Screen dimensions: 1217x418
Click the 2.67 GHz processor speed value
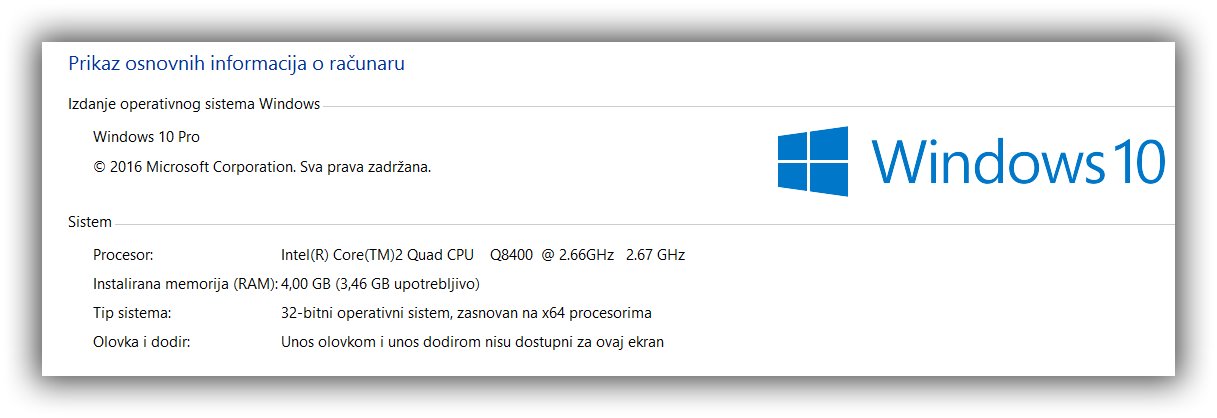[x=655, y=254]
